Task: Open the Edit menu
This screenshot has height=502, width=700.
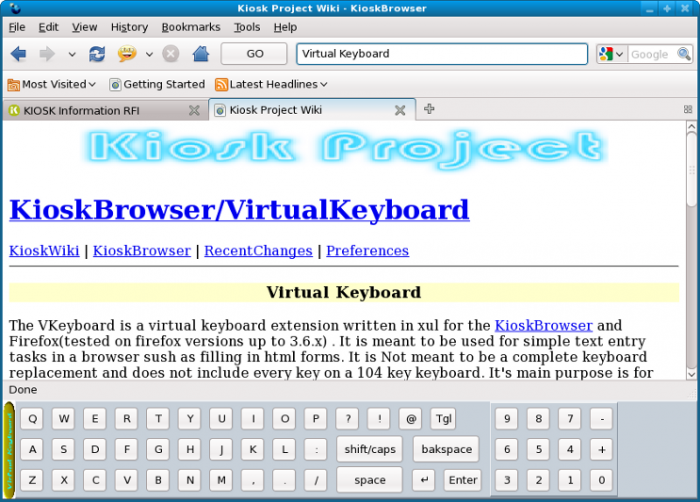Action: pyautogui.click(x=48, y=27)
